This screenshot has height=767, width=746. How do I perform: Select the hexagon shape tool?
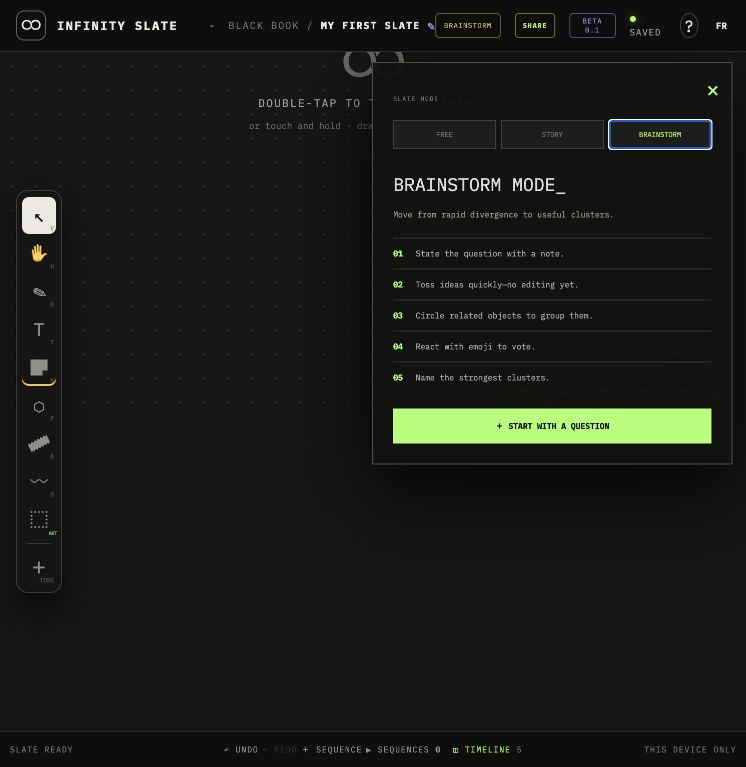39,407
